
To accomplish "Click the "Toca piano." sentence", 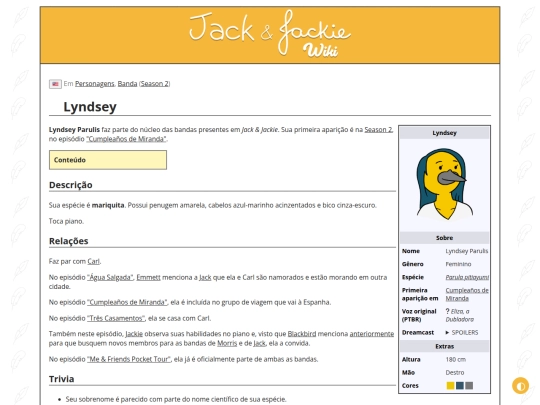I will click(66, 221).
